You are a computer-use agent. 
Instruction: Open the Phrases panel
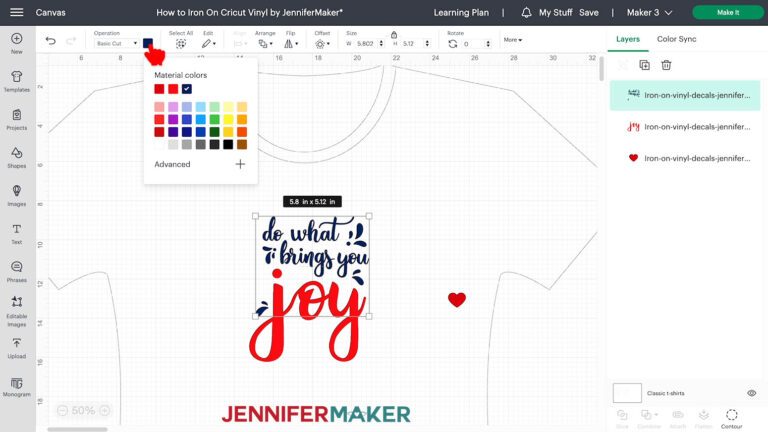(17, 272)
